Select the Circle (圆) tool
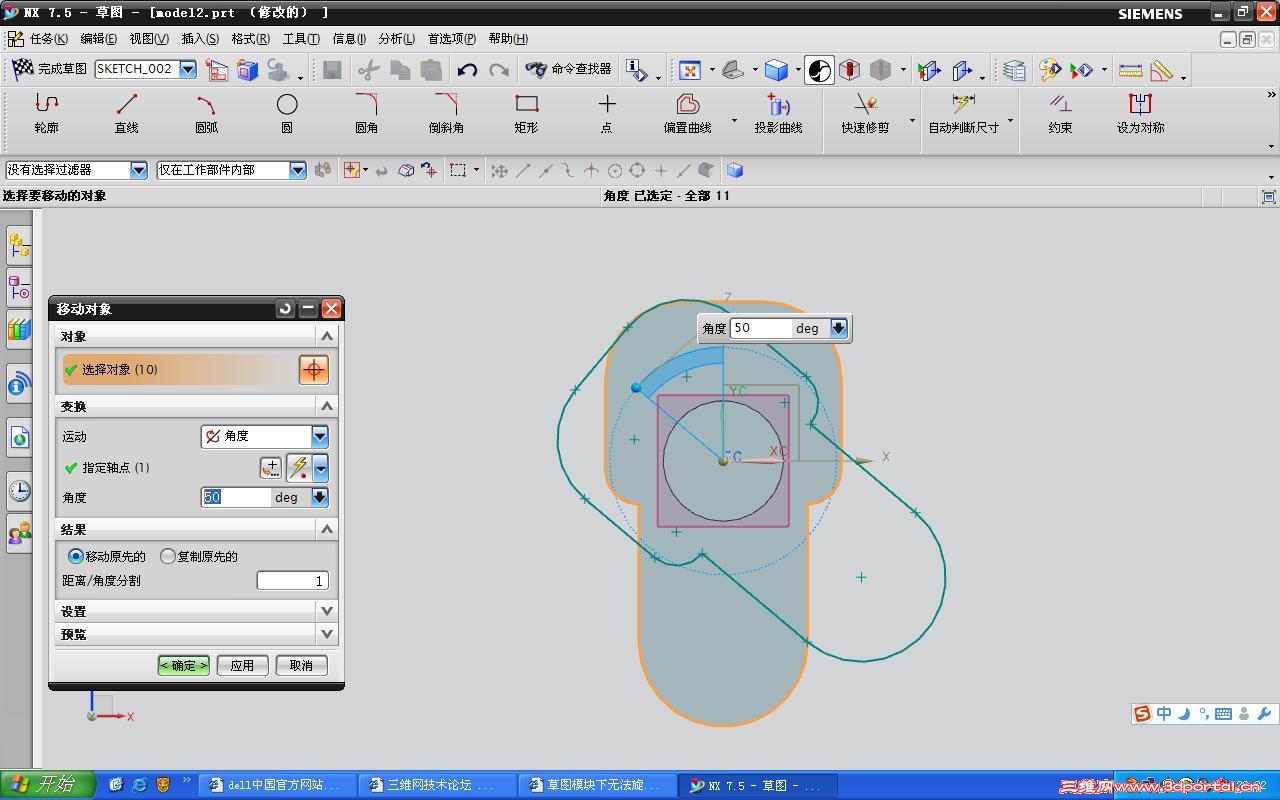Image resolution: width=1280 pixels, height=800 pixels. (287, 113)
